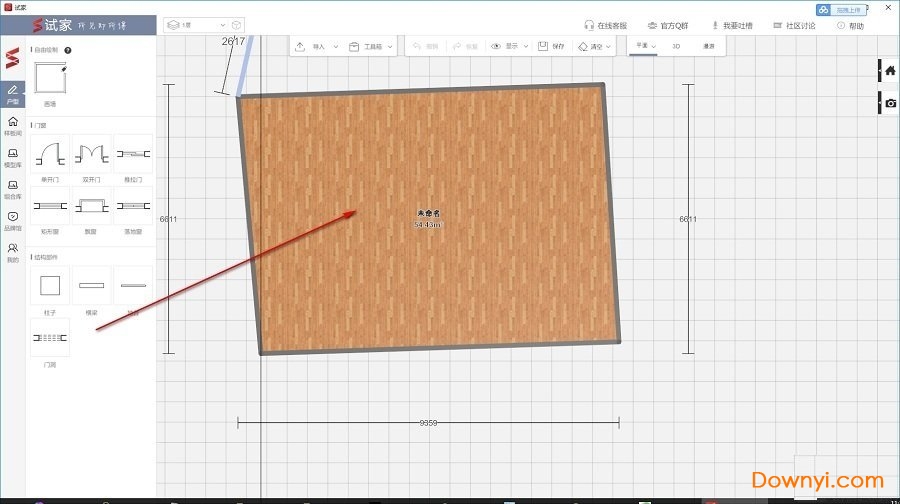Choose the 柱子 column component

[x=50, y=286]
